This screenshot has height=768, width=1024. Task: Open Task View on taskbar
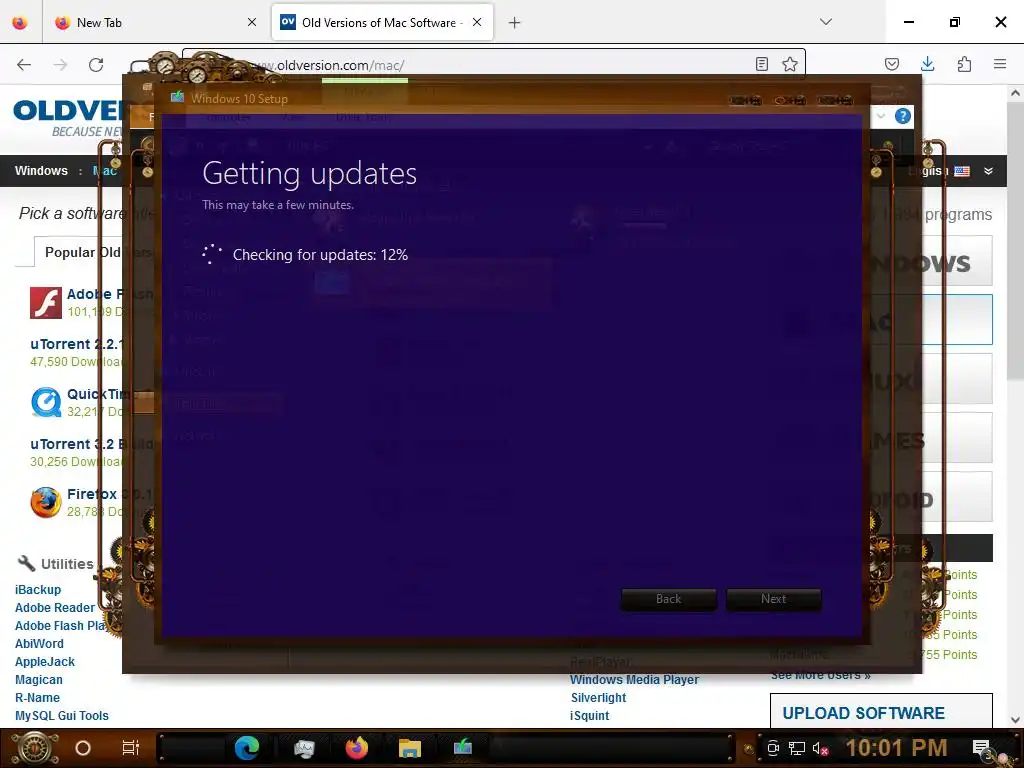point(131,748)
